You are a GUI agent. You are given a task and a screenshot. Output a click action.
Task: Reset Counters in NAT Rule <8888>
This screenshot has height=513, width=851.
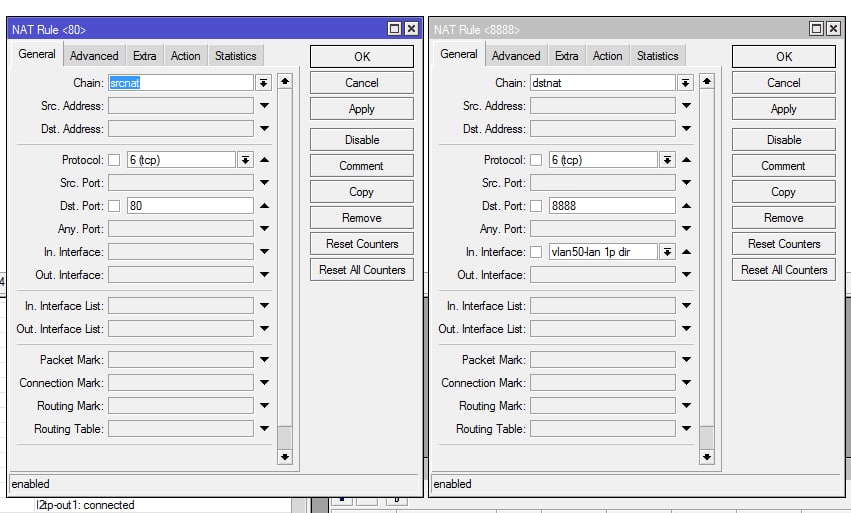pos(784,244)
